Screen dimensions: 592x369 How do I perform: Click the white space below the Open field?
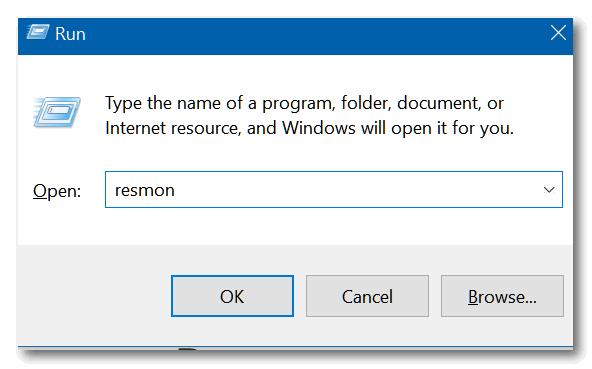tap(295, 226)
